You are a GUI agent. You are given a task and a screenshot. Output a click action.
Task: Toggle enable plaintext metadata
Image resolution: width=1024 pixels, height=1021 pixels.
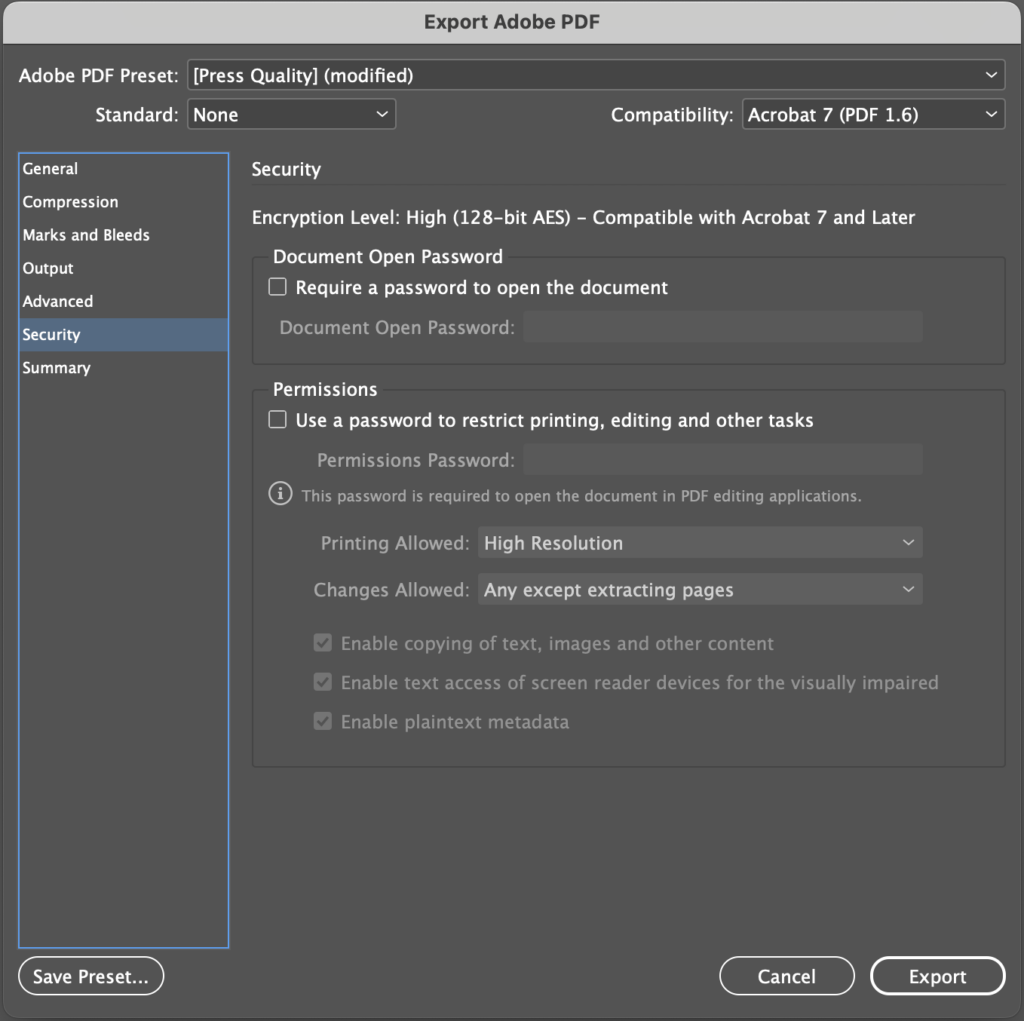point(322,721)
